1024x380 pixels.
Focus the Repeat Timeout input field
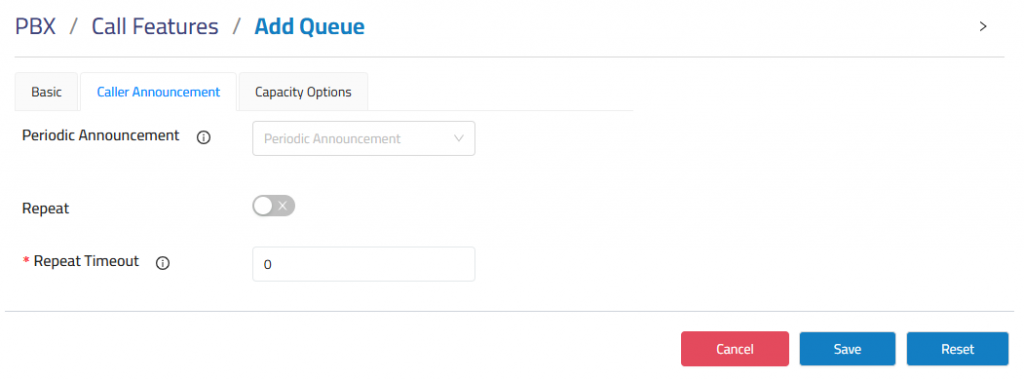point(364,264)
